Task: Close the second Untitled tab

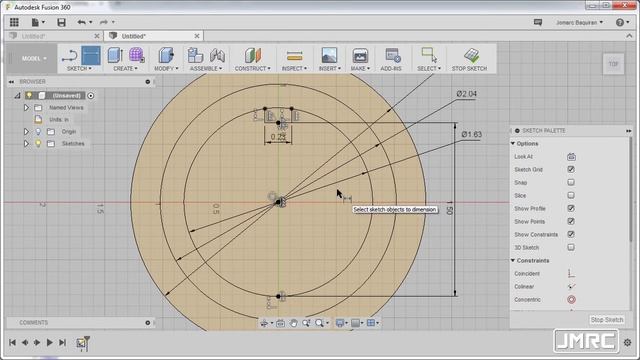Action: tap(197, 36)
